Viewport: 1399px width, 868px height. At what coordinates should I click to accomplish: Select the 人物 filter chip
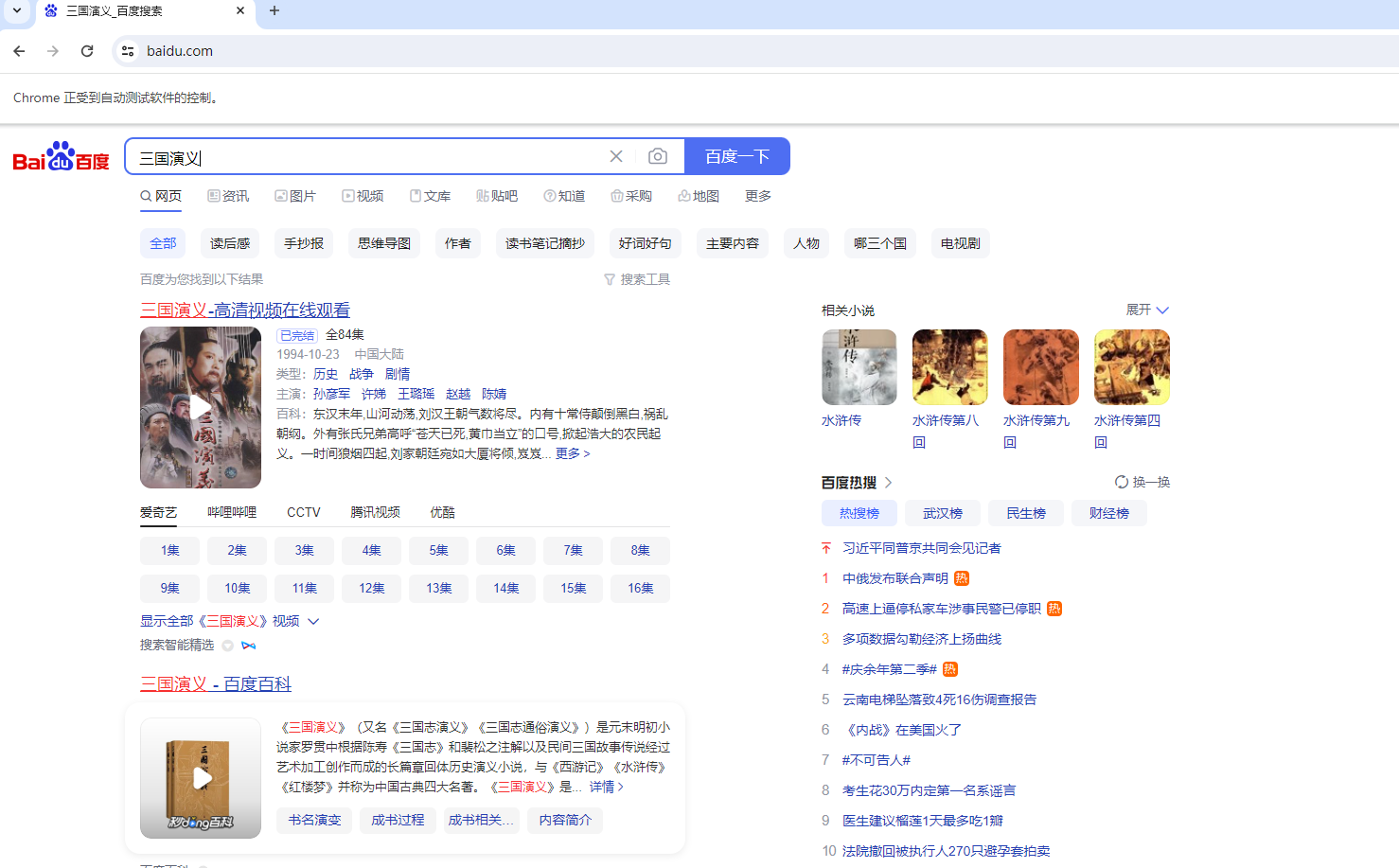[x=806, y=243]
